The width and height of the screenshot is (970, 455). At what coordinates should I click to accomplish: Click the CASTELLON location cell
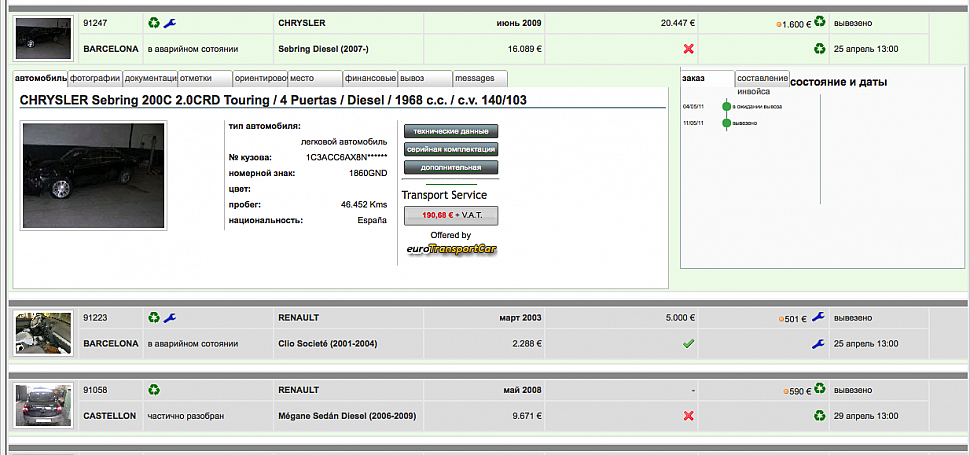click(109, 416)
